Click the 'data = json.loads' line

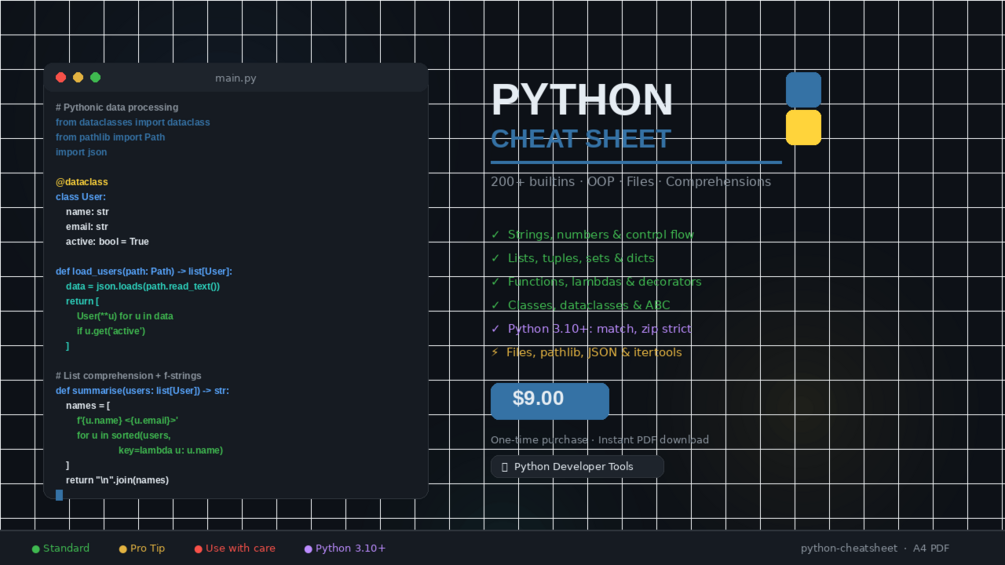pos(142,286)
